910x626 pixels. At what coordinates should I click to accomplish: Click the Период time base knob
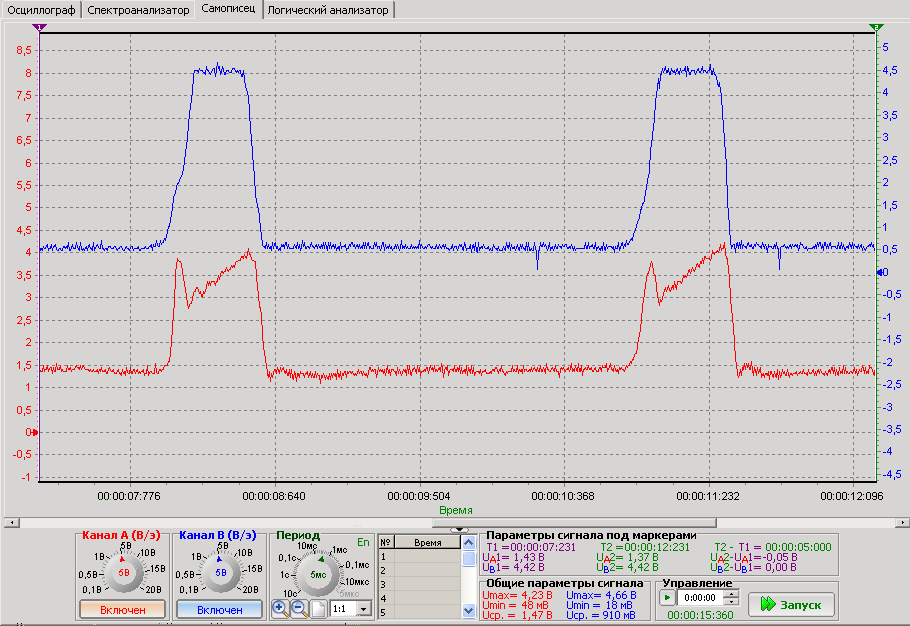(317, 574)
